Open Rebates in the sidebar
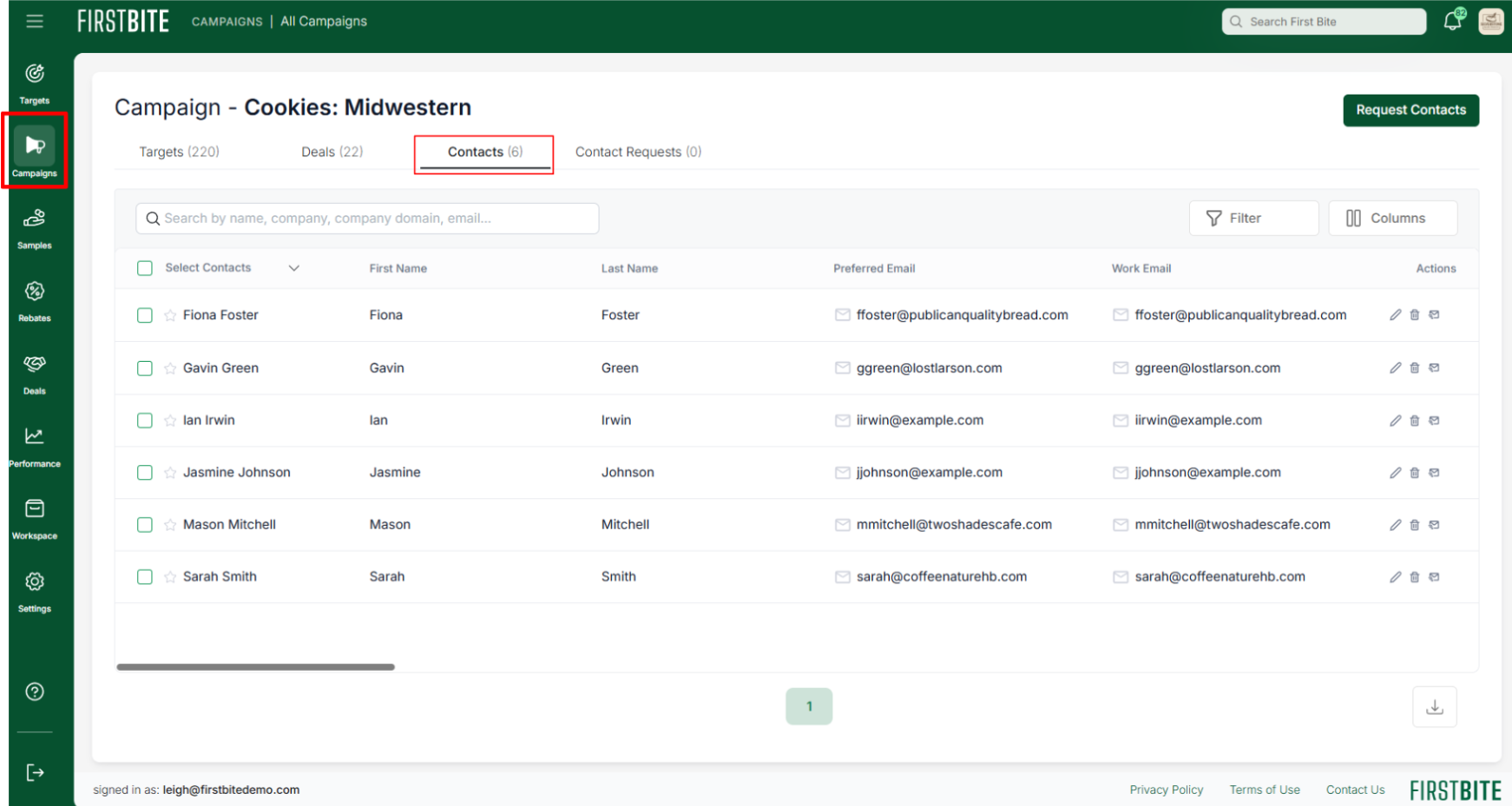 click(x=35, y=301)
